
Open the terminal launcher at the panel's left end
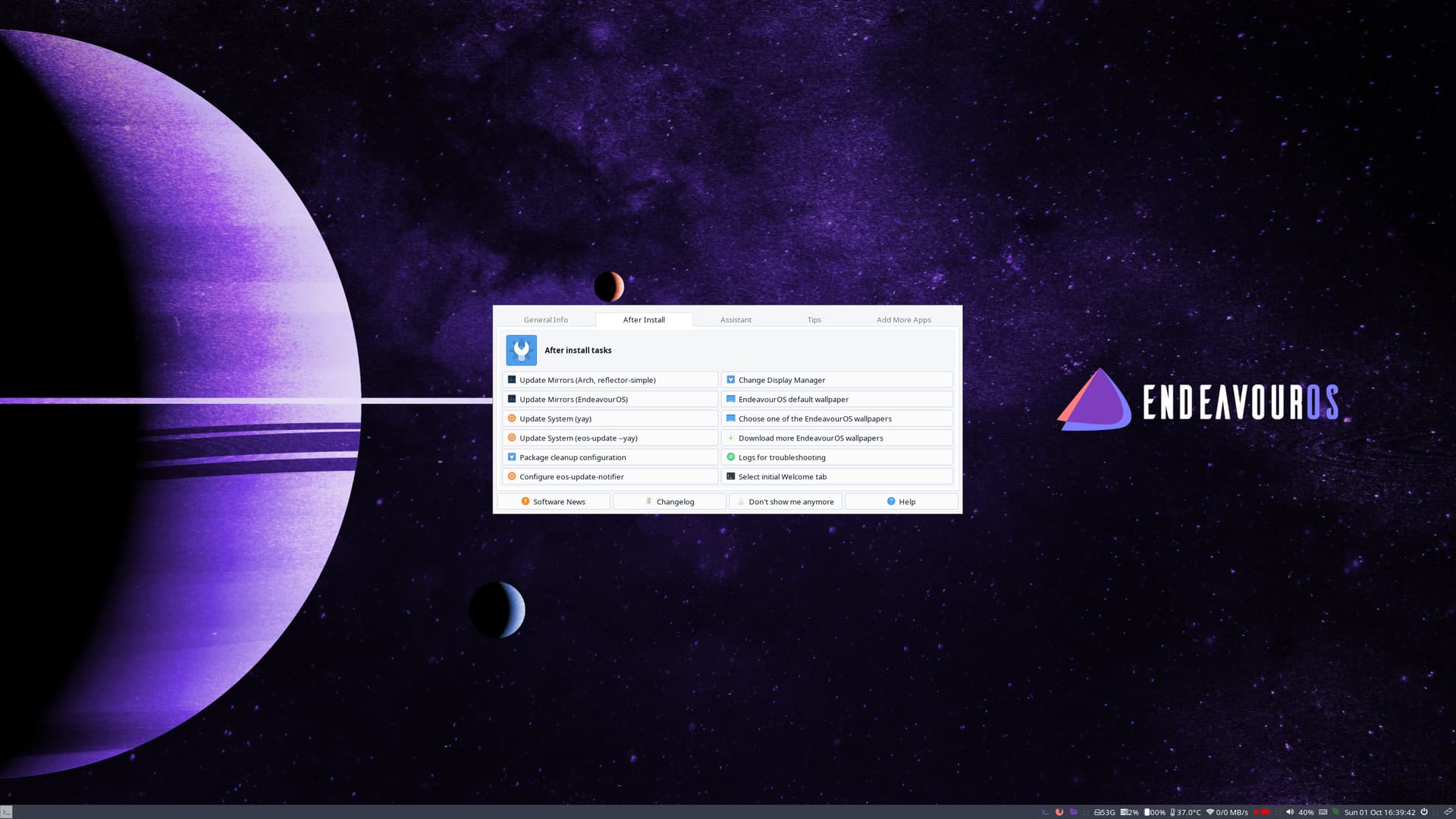click(6, 812)
